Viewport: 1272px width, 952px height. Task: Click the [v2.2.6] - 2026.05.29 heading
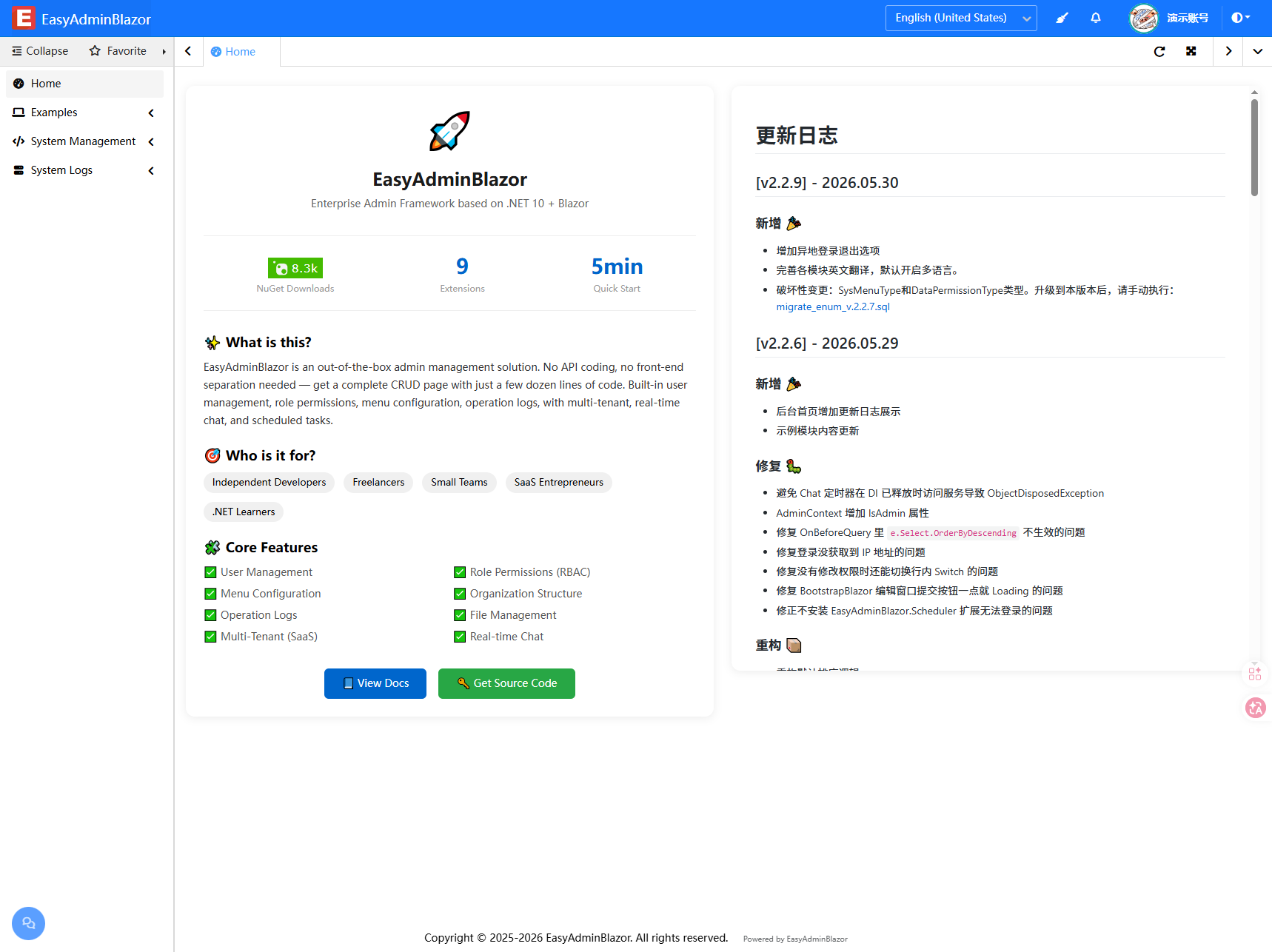pos(827,343)
